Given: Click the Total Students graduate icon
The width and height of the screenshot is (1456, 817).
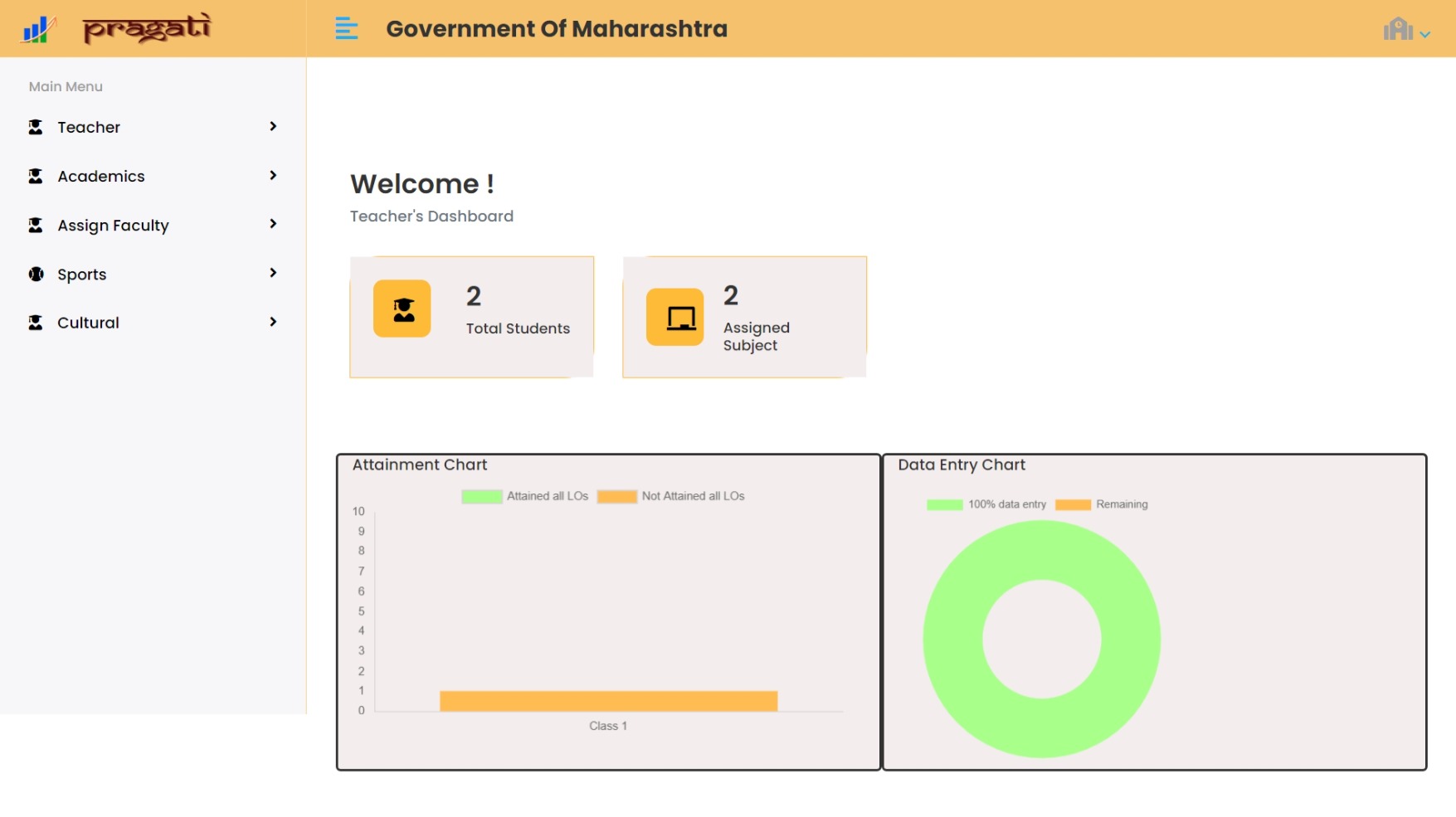Looking at the screenshot, I should click(402, 309).
